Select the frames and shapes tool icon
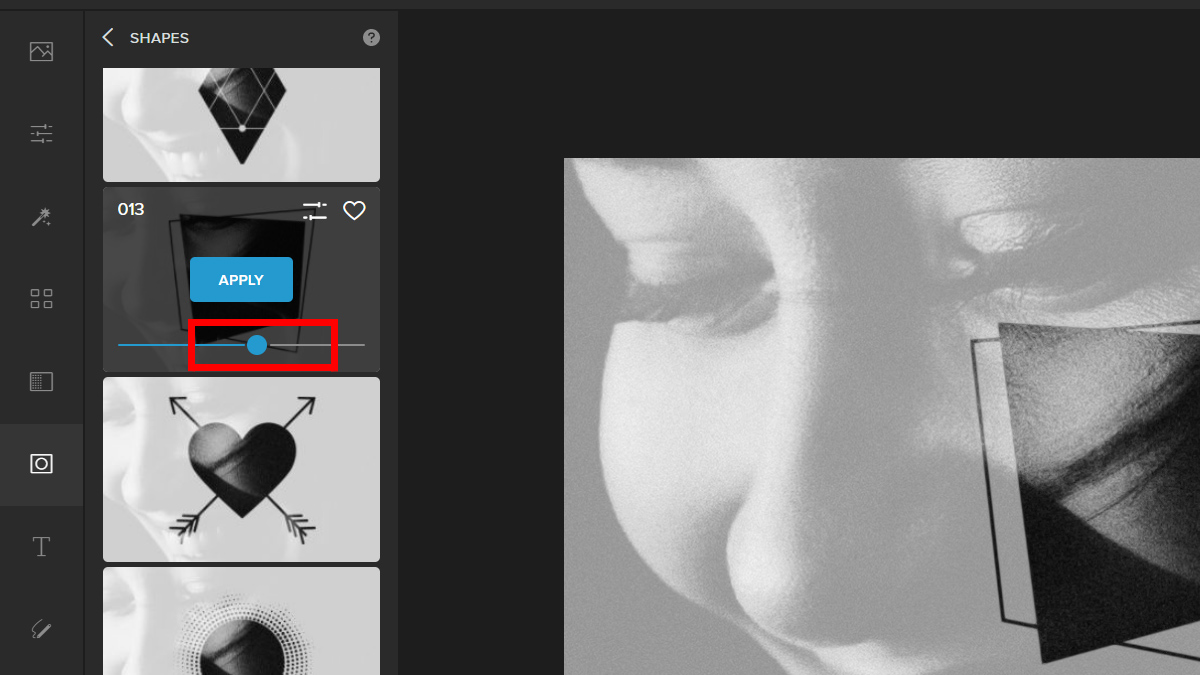The image size is (1200, 675). tap(41, 463)
